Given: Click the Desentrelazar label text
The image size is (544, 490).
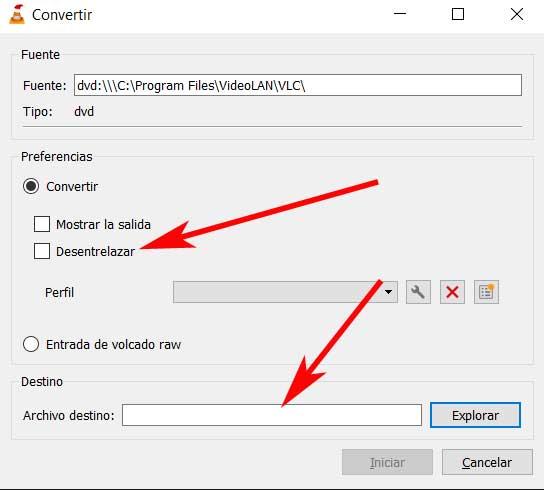Looking at the screenshot, I should point(95,252).
